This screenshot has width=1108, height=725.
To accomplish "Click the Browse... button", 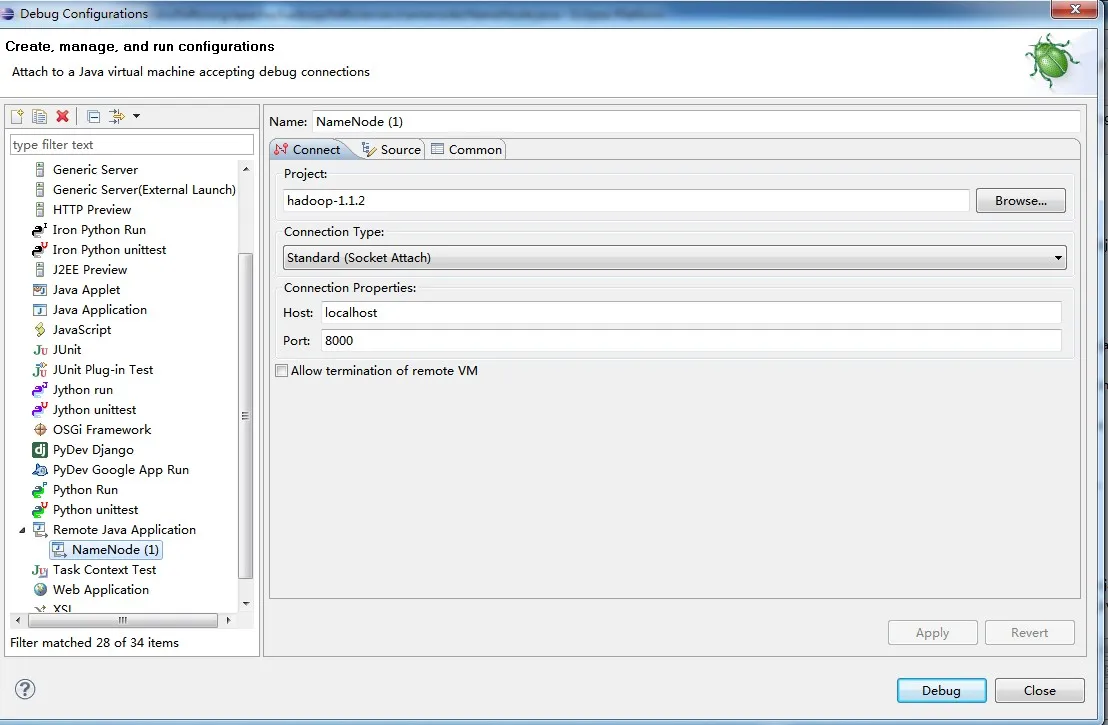I will 1020,201.
